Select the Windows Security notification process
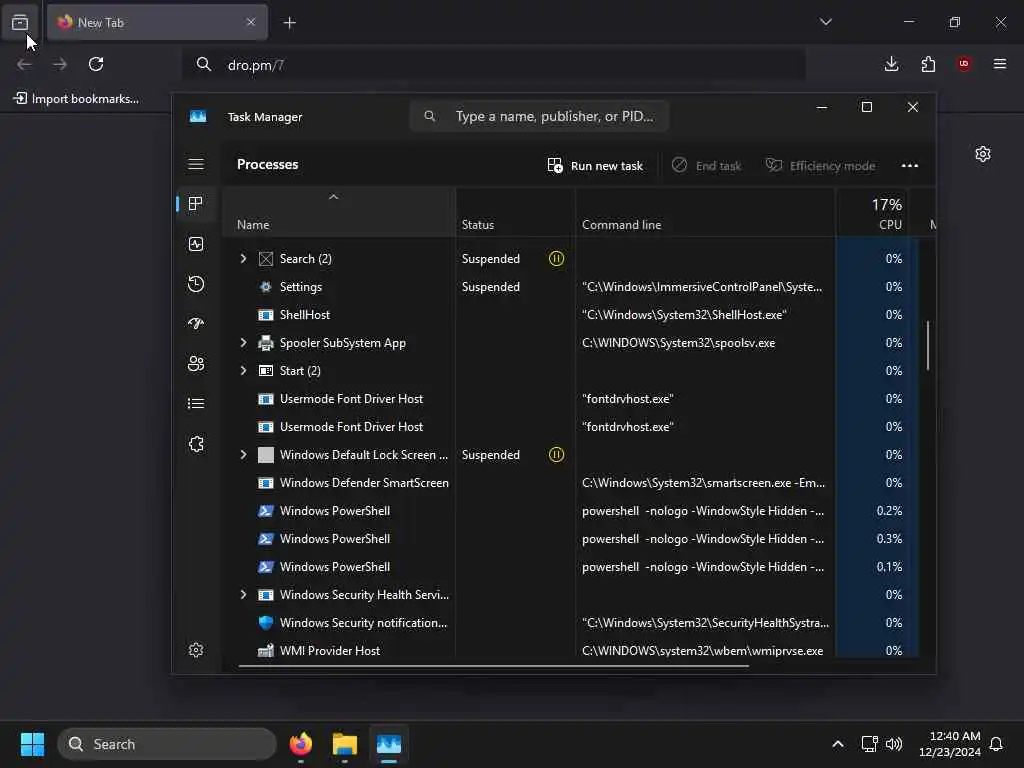 tap(571, 623)
